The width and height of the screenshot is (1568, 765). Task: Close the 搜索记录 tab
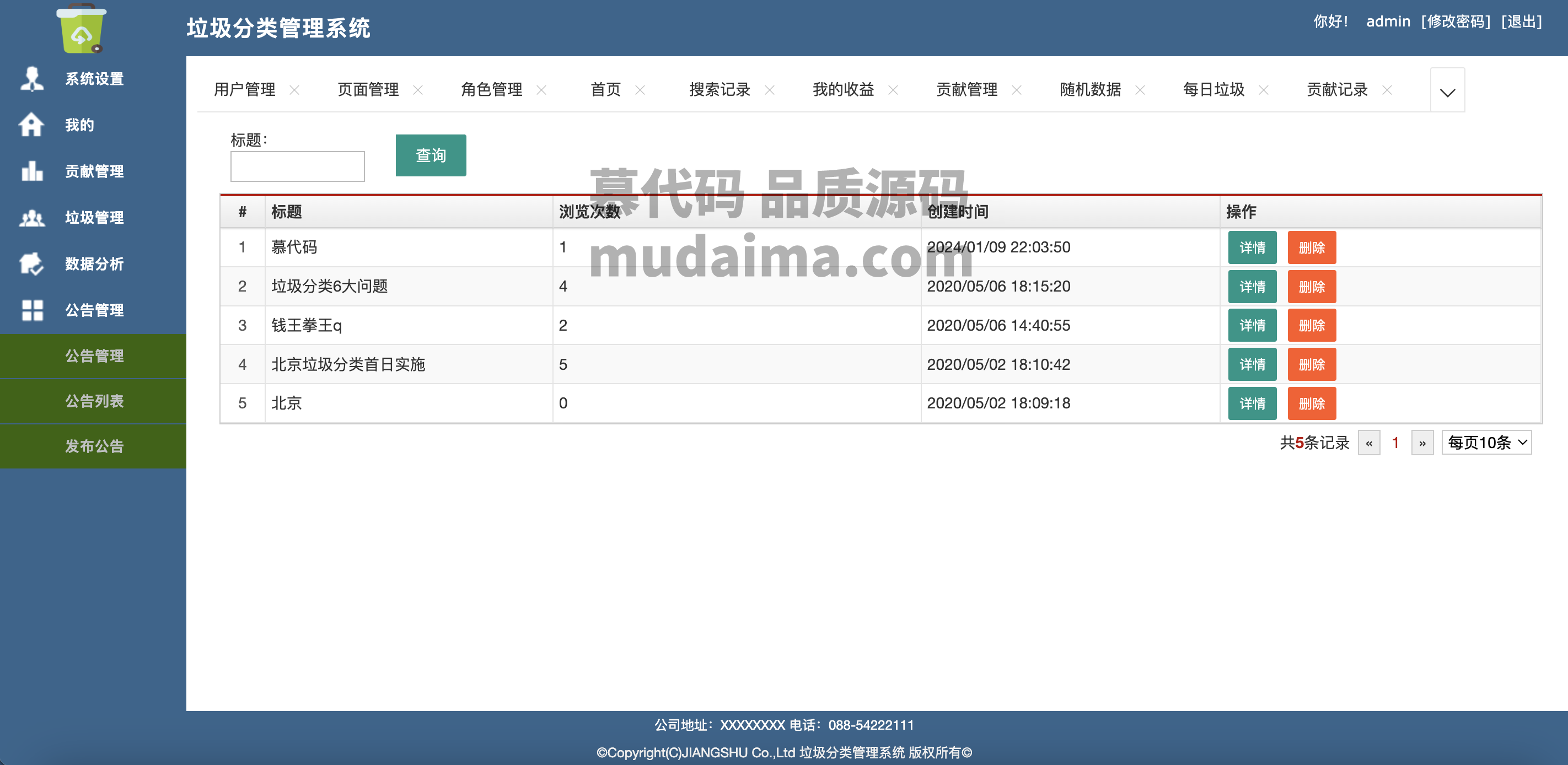coord(770,90)
